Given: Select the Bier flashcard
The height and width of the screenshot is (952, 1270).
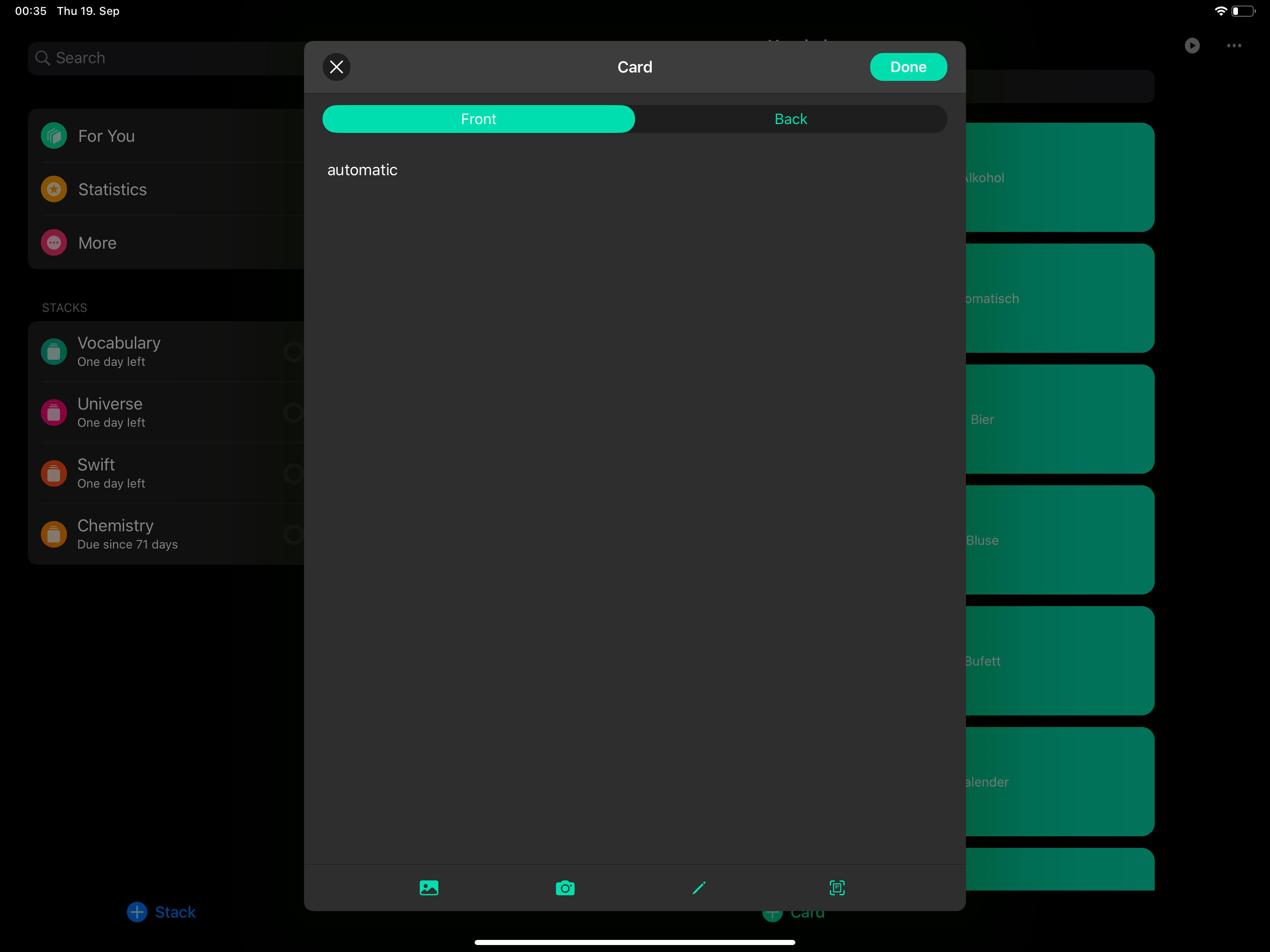Looking at the screenshot, I should pos(1059,419).
